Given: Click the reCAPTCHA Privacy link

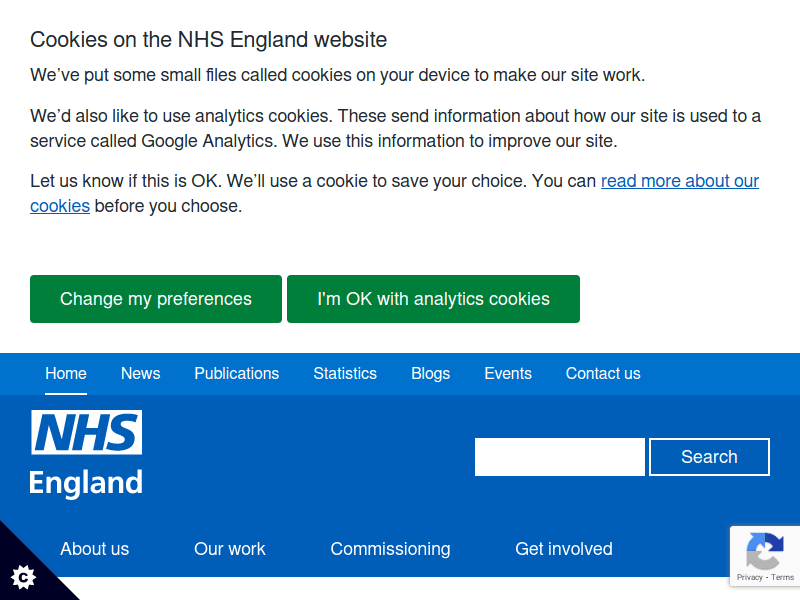Looking at the screenshot, I should point(749,578).
